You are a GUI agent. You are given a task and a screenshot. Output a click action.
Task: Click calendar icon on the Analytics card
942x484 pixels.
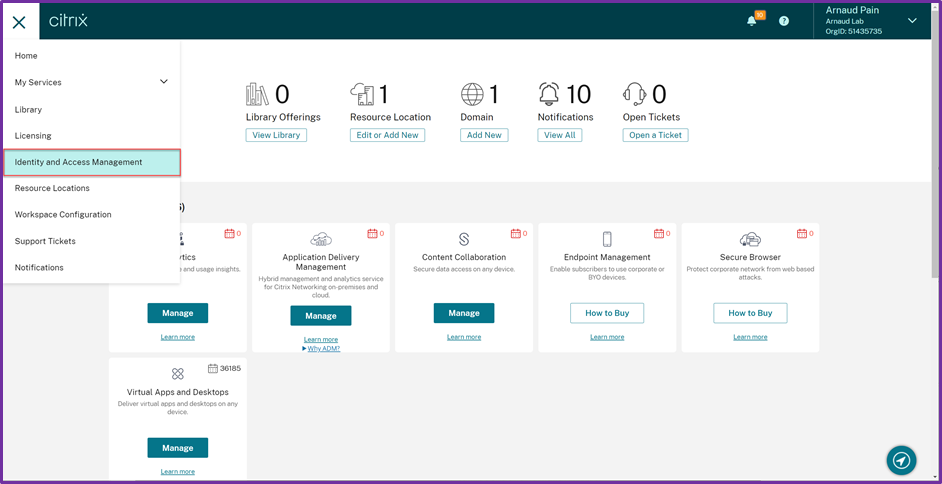(x=228, y=234)
